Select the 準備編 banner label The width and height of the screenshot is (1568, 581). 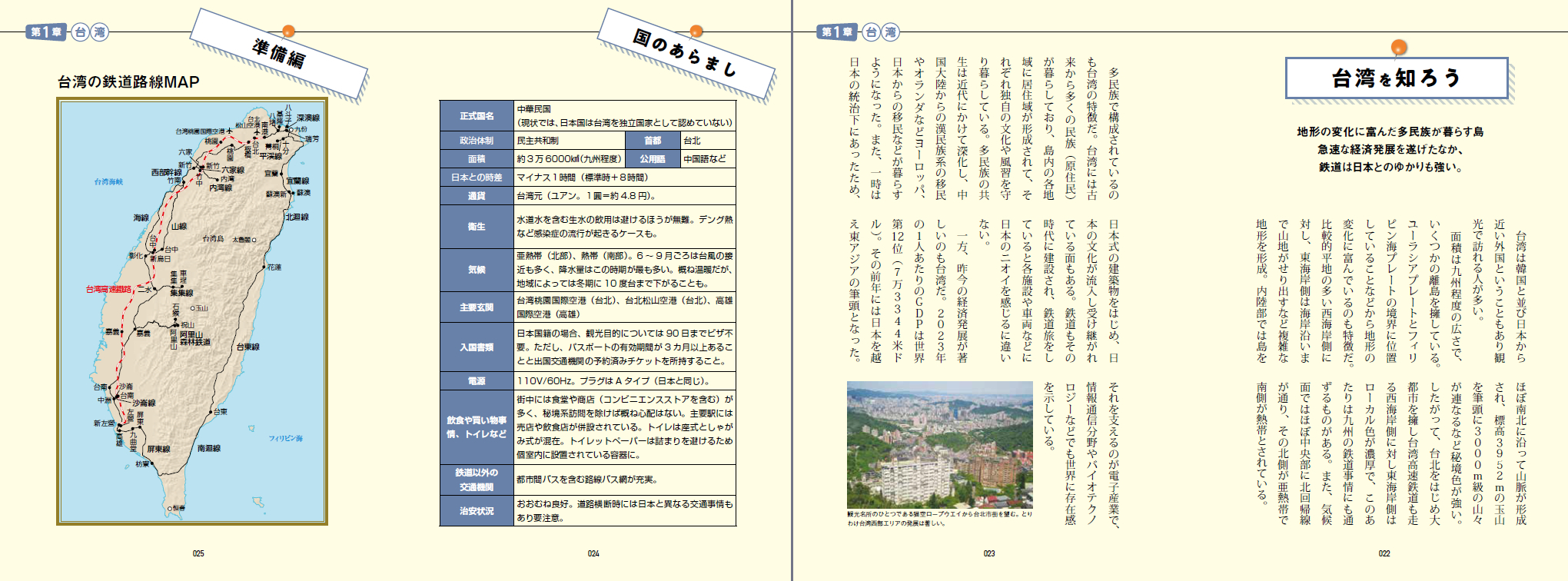[x=279, y=54]
